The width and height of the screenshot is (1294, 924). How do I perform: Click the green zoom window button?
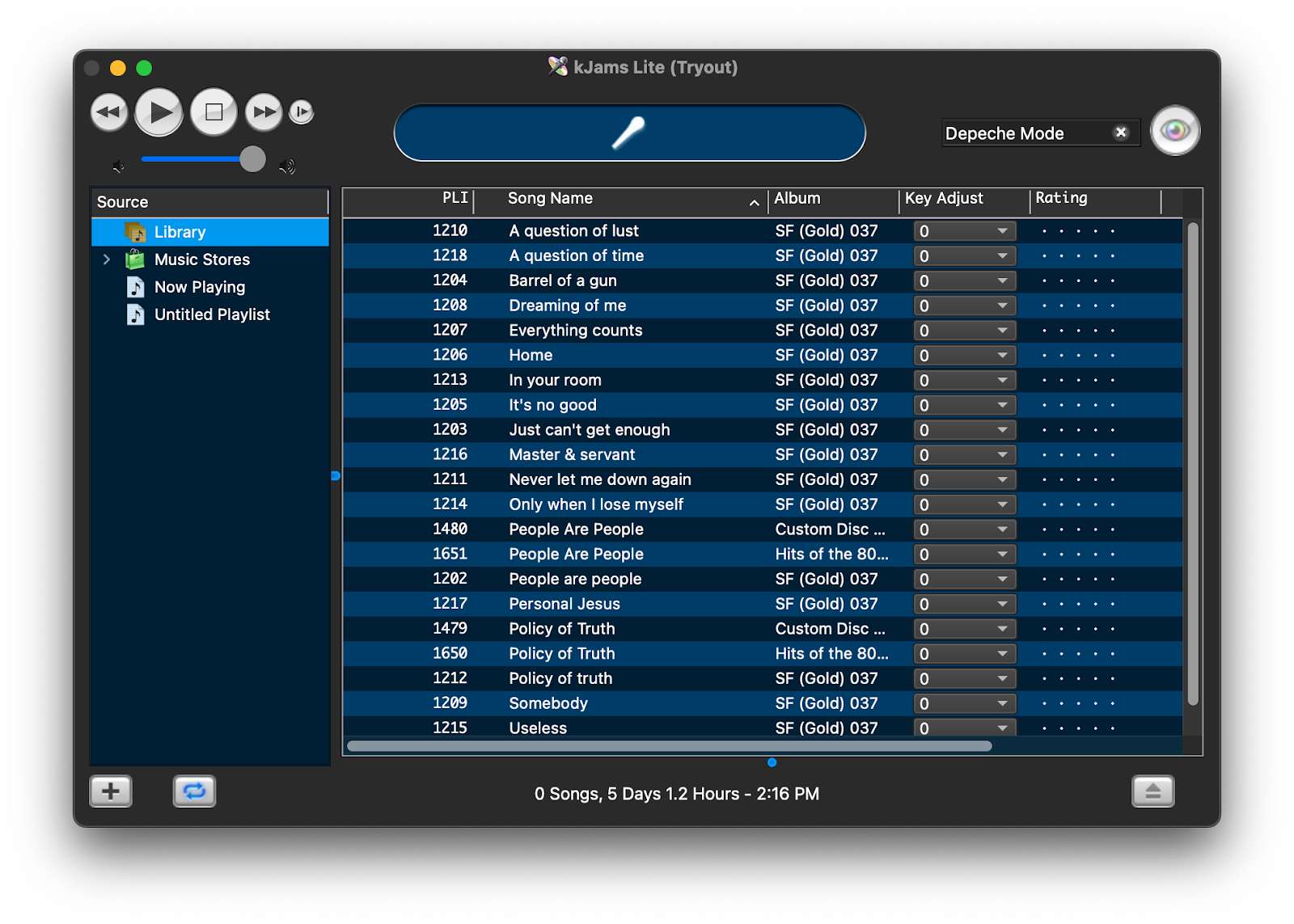[x=144, y=68]
